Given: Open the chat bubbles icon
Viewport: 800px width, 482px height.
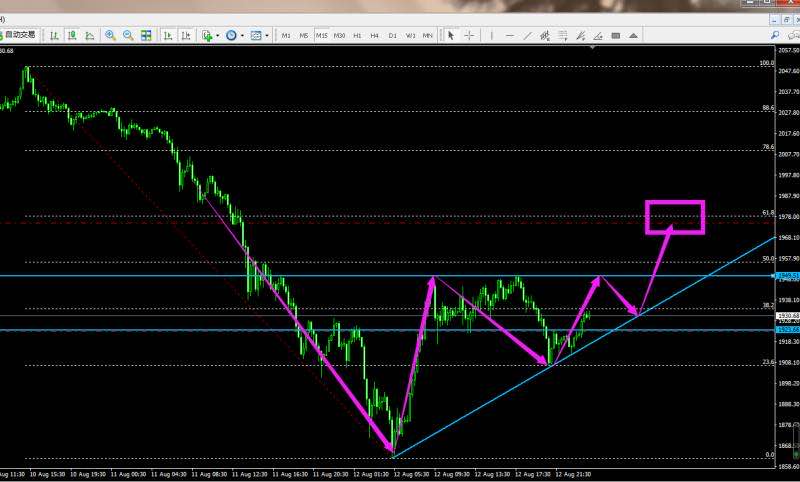Looking at the screenshot, I should pyautogui.click(x=794, y=35).
